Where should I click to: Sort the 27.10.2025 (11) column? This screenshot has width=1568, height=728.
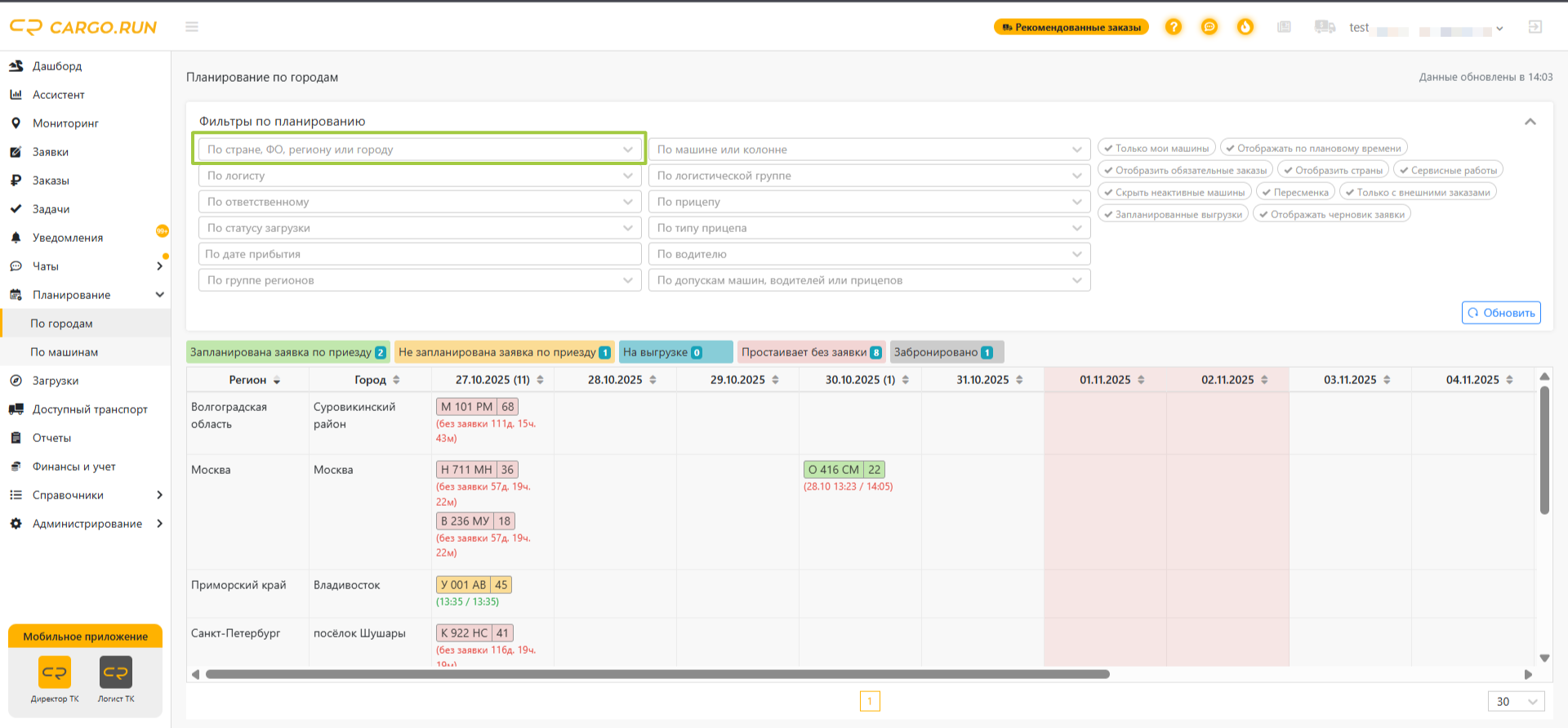[x=540, y=380]
